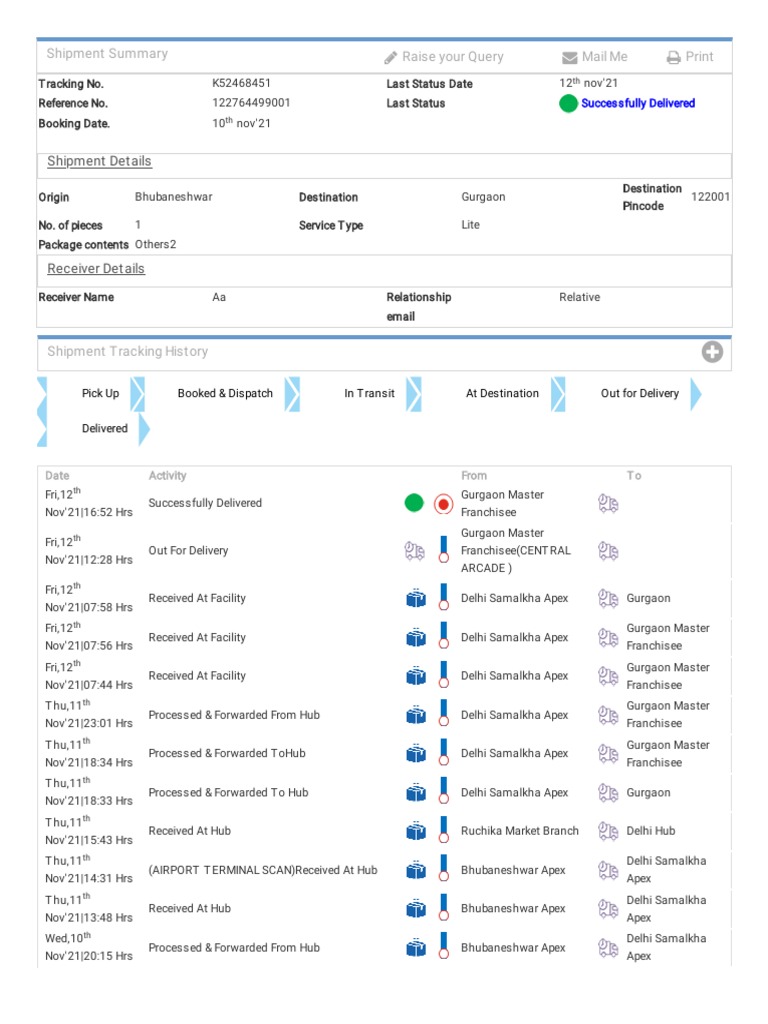
Task: Expand Shipment Tracking History with plus icon
Action: point(712,352)
